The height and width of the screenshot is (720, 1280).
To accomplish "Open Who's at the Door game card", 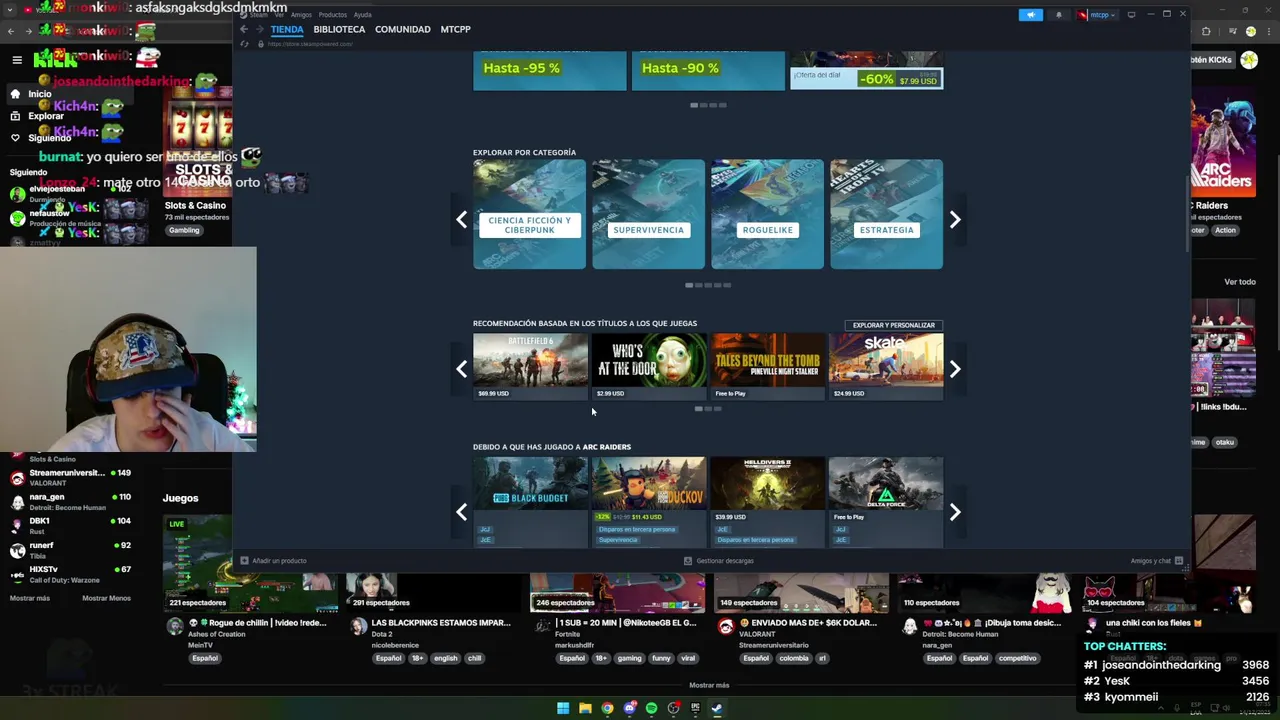I will click(648, 366).
